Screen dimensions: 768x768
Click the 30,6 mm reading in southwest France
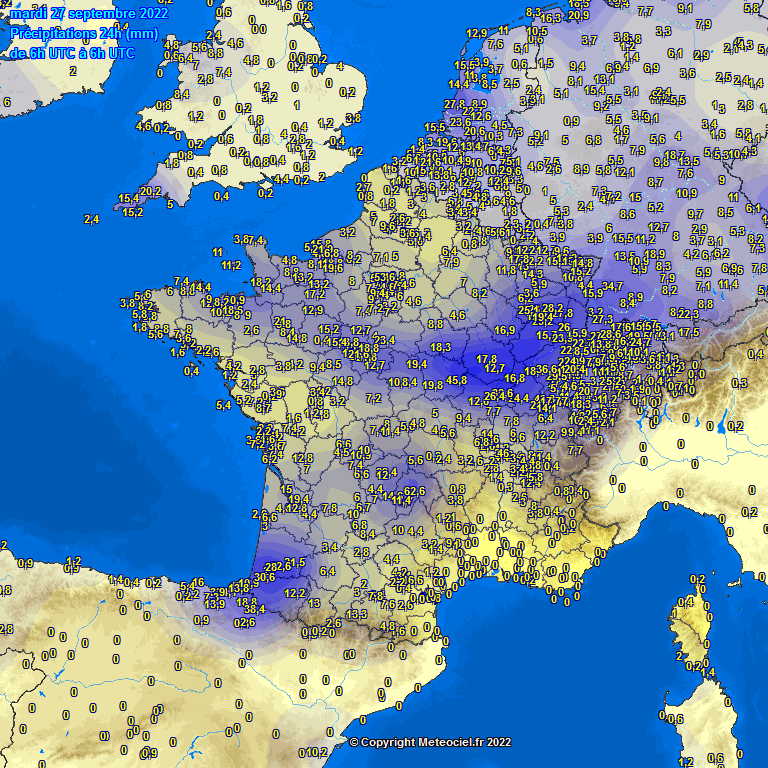click(x=264, y=577)
